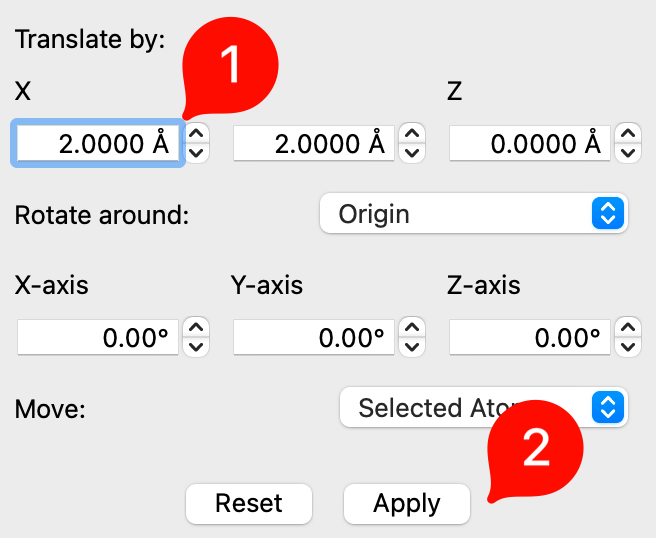Screen dimensions: 656x538
Task: Click the X translation input field
Action: pyautogui.click(x=96, y=144)
